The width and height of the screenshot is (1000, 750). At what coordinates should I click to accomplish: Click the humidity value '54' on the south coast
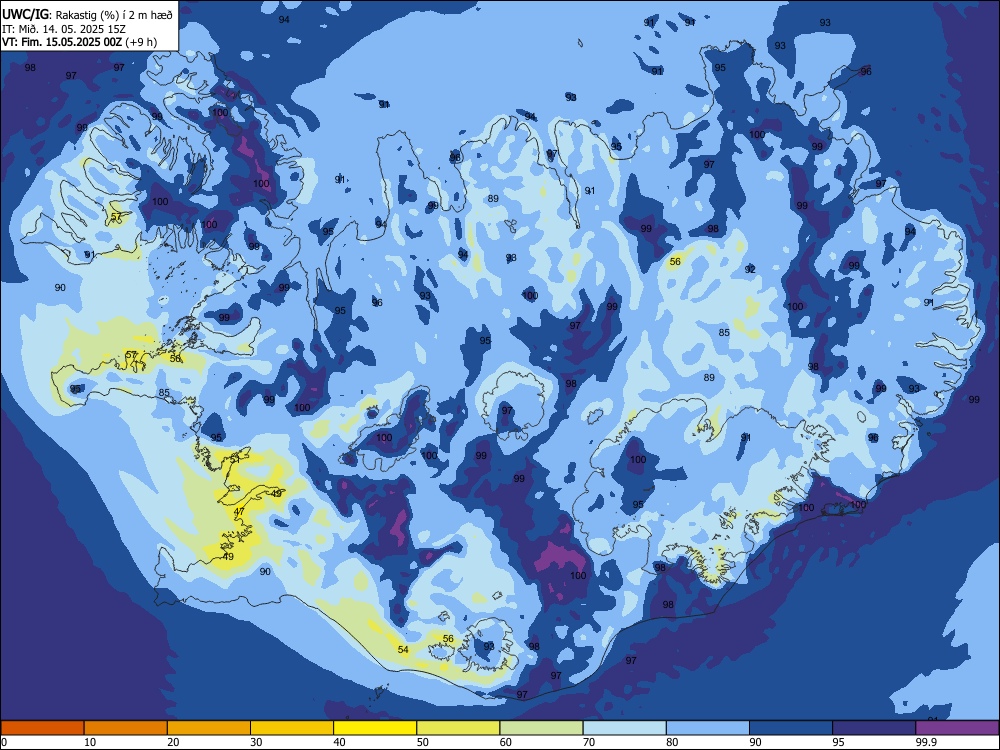[403, 649]
